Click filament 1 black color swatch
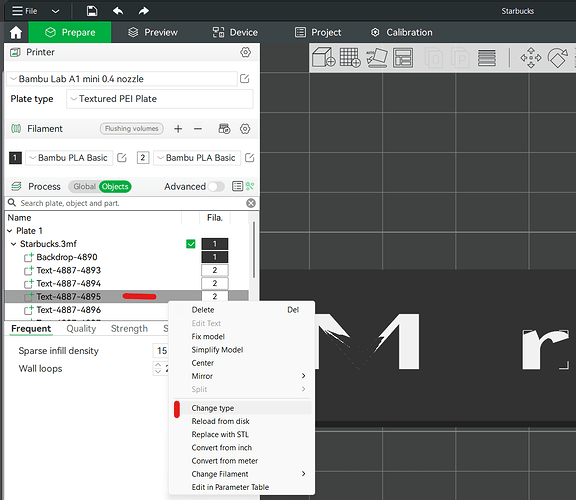The width and height of the screenshot is (576, 500). tap(15, 158)
